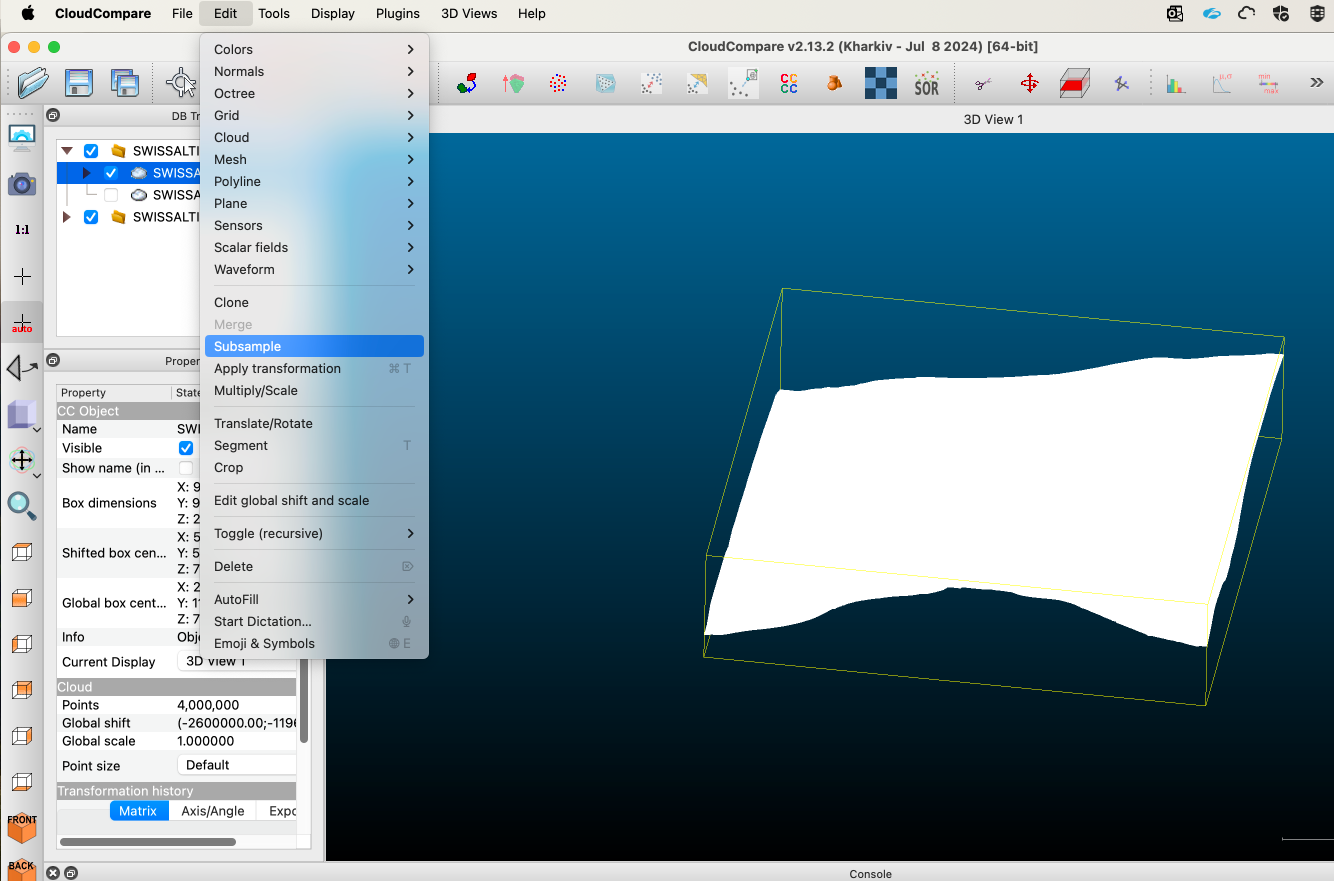This screenshot has width=1334, height=881.
Task: Open the Point size dropdown
Action: coord(237,765)
